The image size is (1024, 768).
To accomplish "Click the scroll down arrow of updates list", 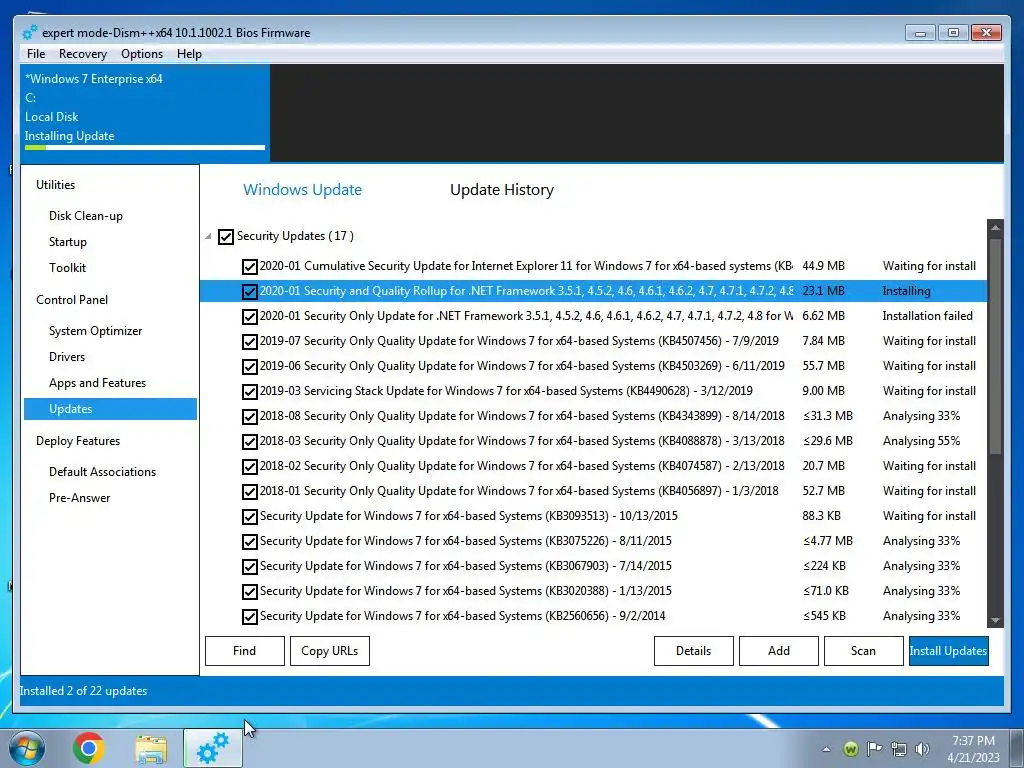I will click(x=995, y=620).
